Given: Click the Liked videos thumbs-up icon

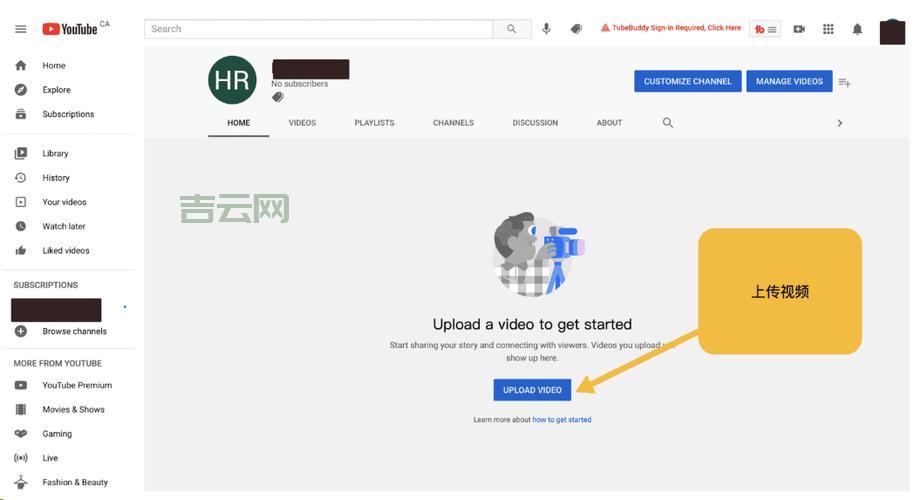Looking at the screenshot, I should [x=20, y=251].
